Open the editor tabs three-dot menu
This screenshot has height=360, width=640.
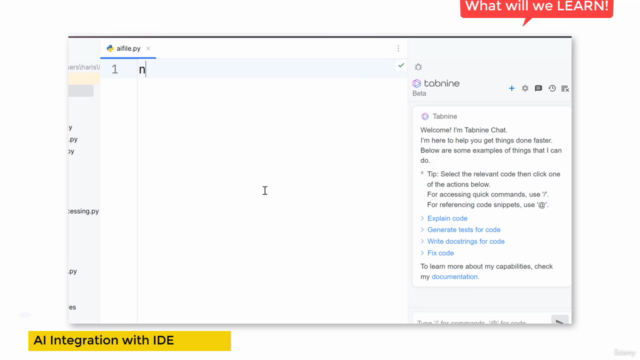pyautogui.click(x=398, y=49)
